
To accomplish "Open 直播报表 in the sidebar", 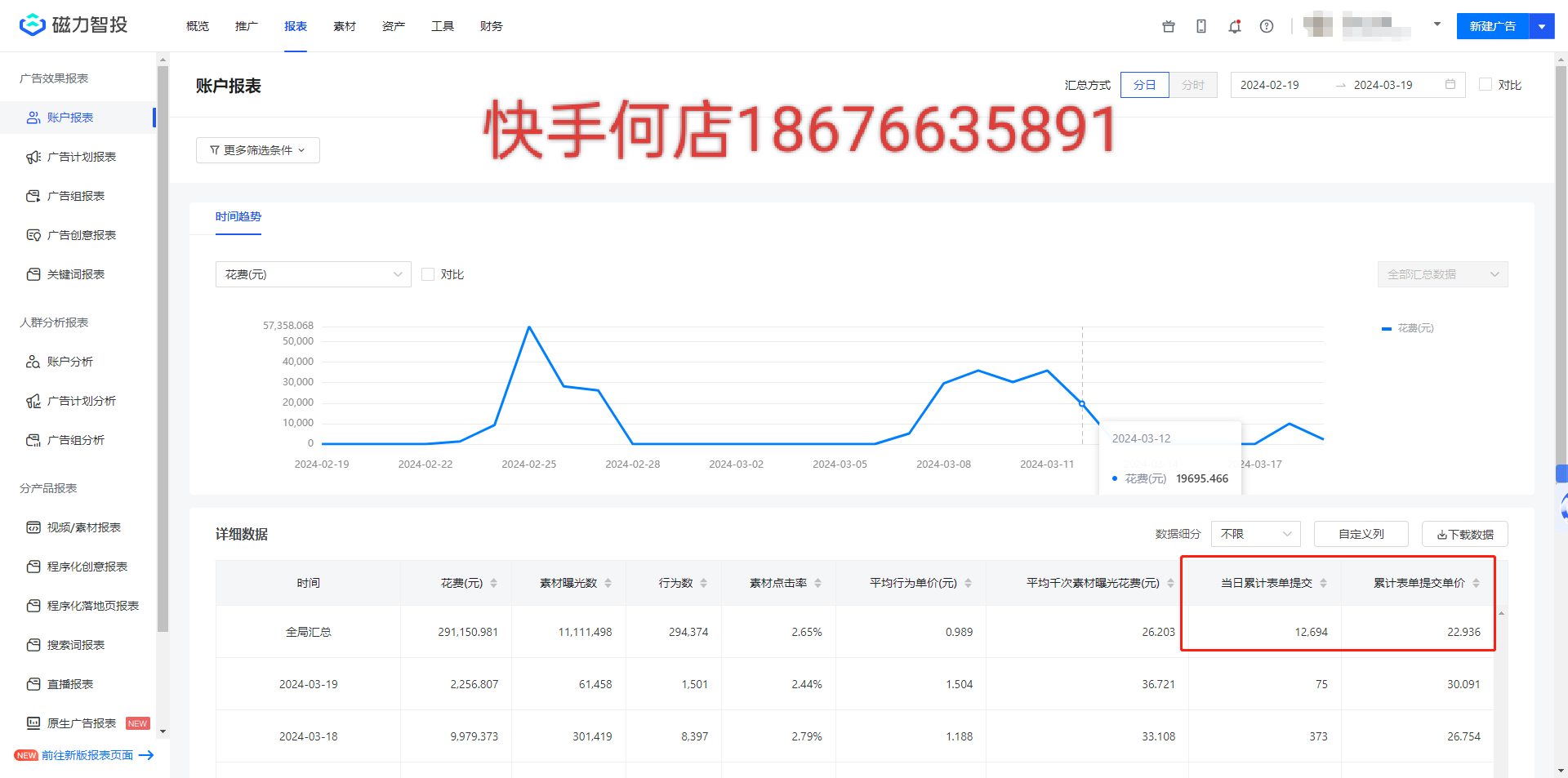I will point(78,684).
